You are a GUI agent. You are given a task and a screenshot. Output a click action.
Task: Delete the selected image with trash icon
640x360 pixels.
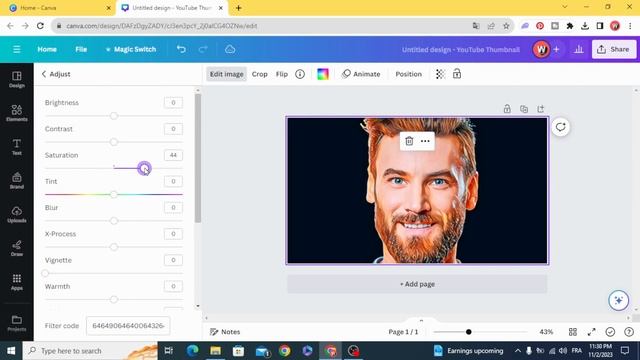click(409, 141)
